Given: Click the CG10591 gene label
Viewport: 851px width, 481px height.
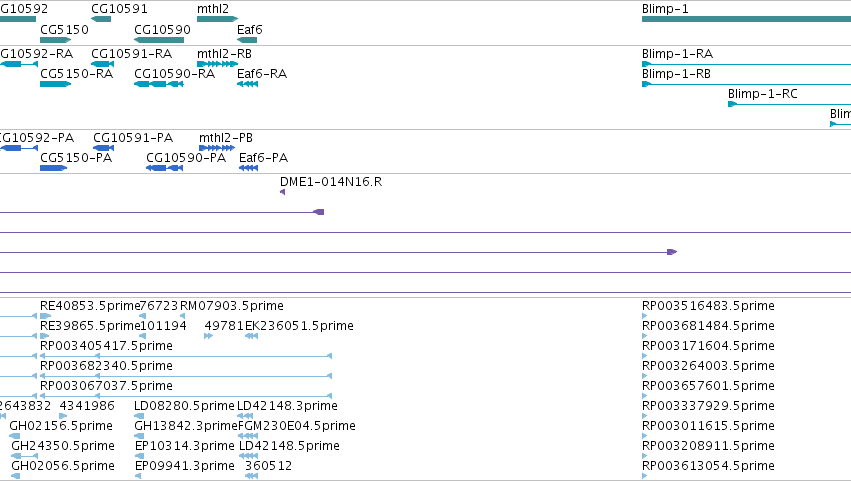Looking at the screenshot, I should (119, 9).
